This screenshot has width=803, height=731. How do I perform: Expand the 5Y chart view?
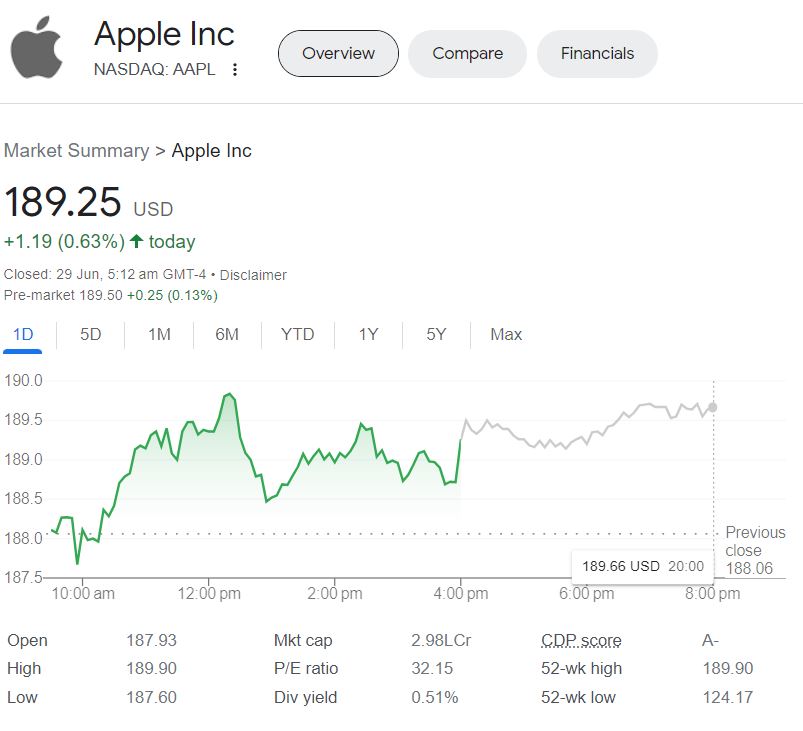tap(434, 335)
